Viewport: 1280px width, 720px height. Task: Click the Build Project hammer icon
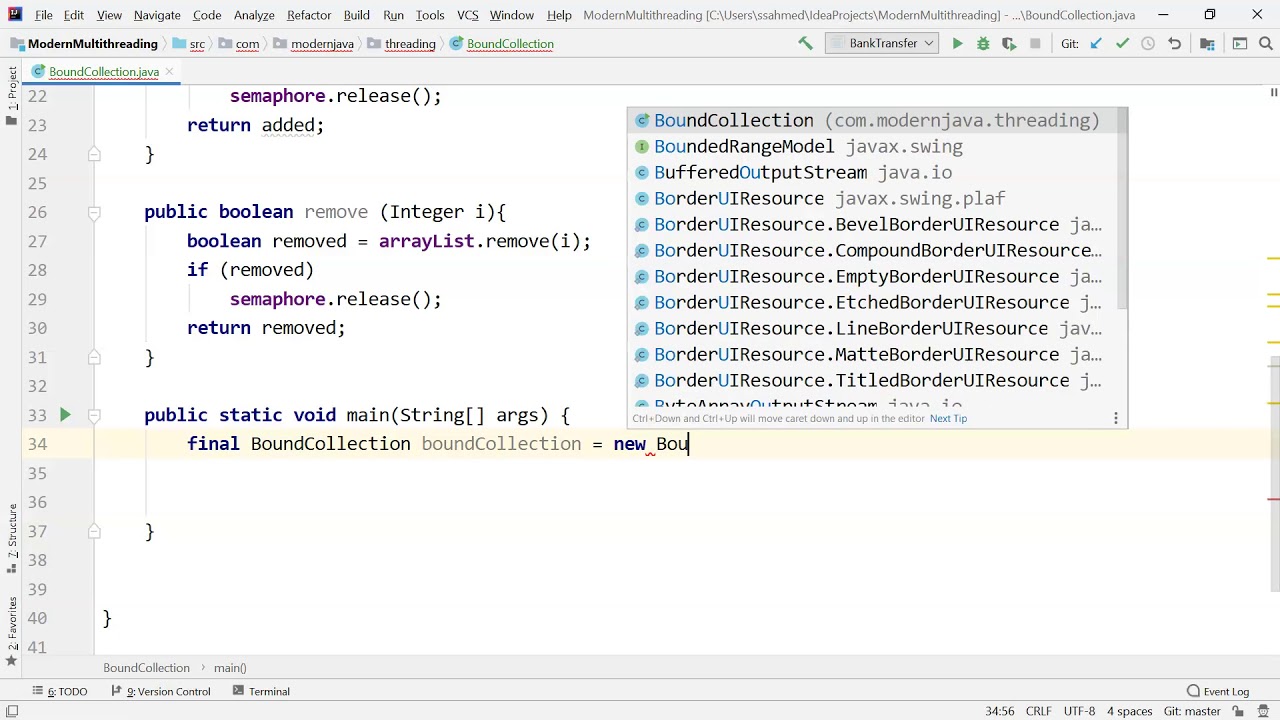[805, 44]
